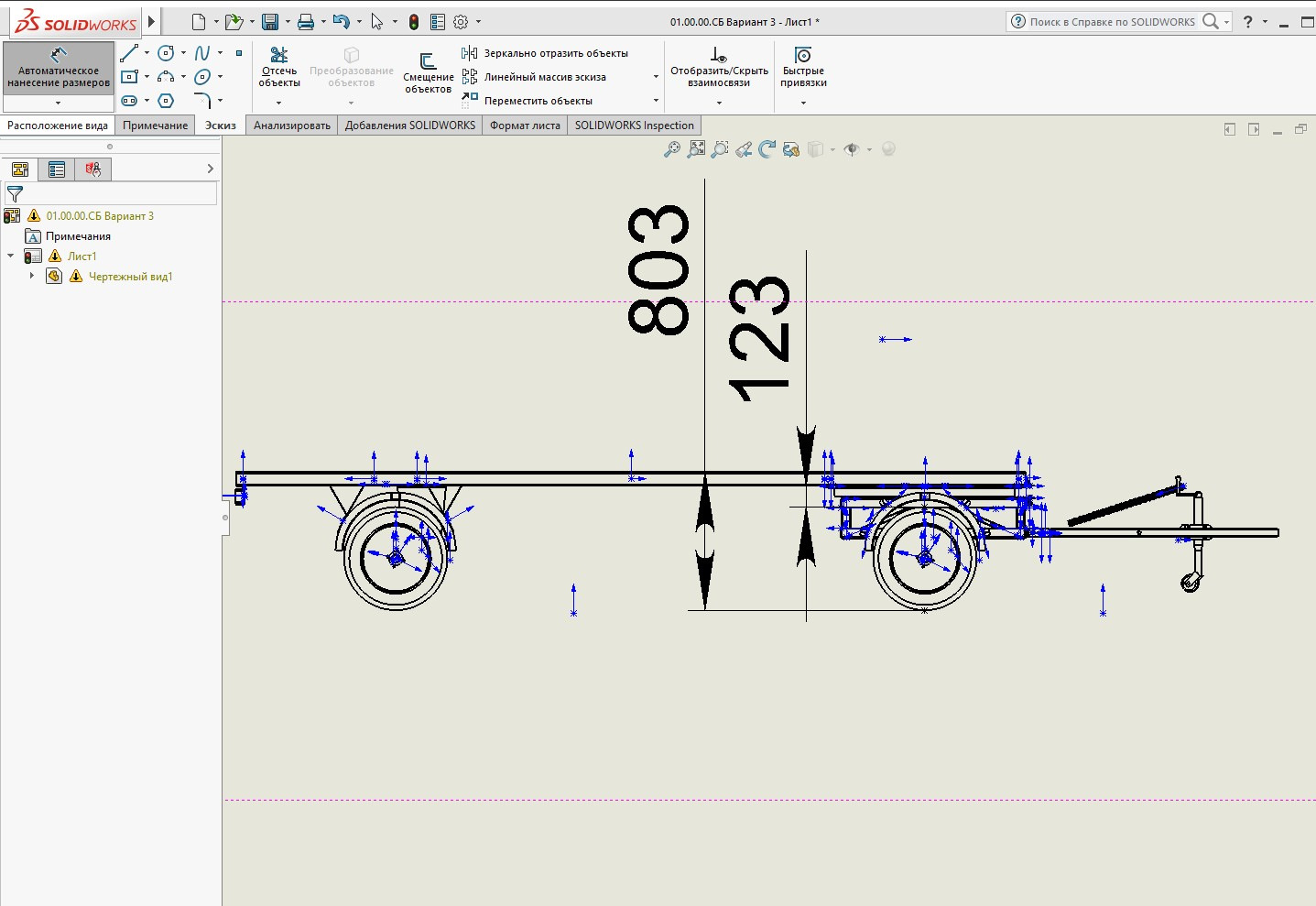This screenshot has width=1316, height=906.
Task: Expand manager tabs with right chevron
Action: tap(210, 169)
